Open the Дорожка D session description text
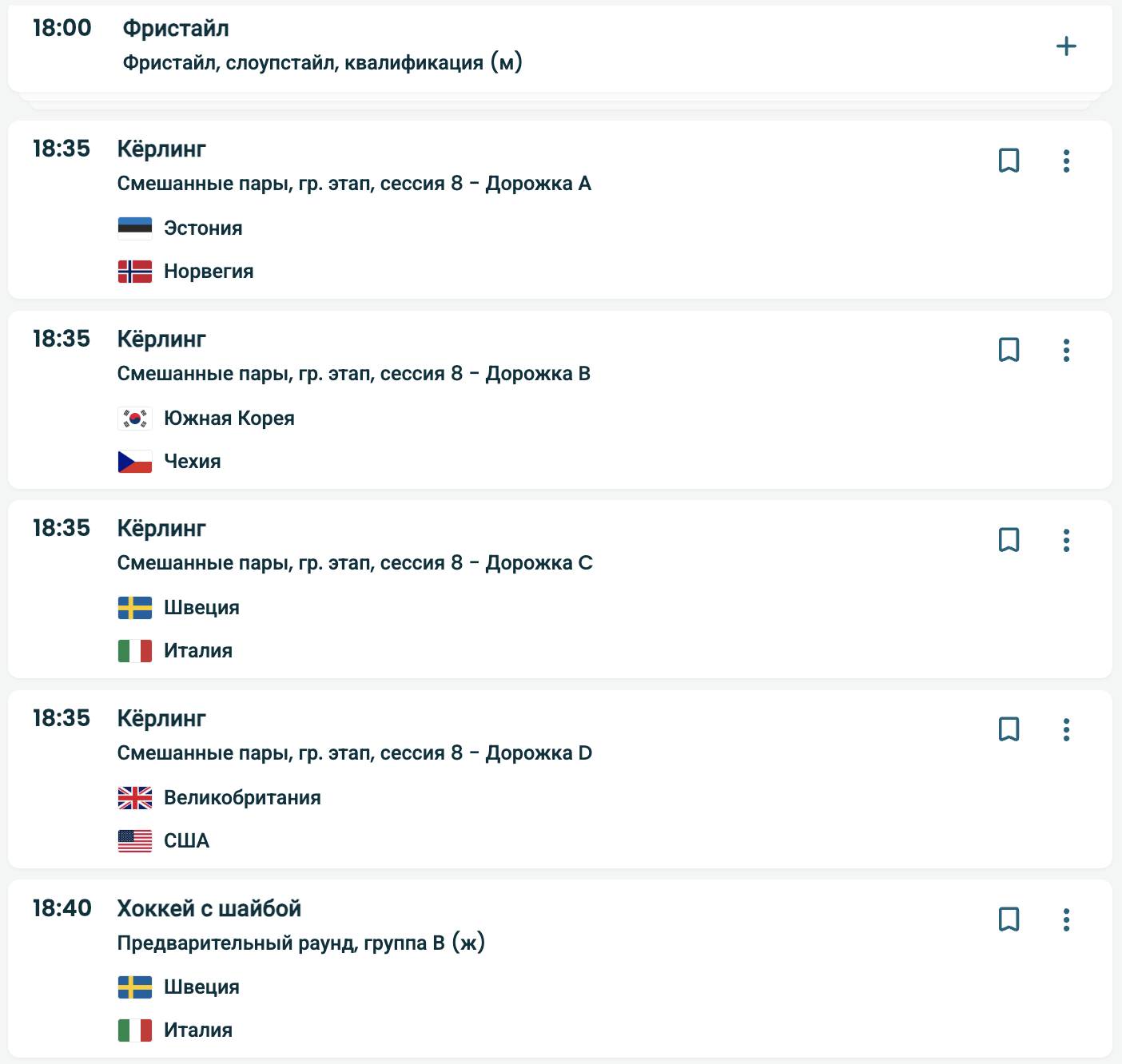Screen dimensions: 1122x1064 (354, 753)
